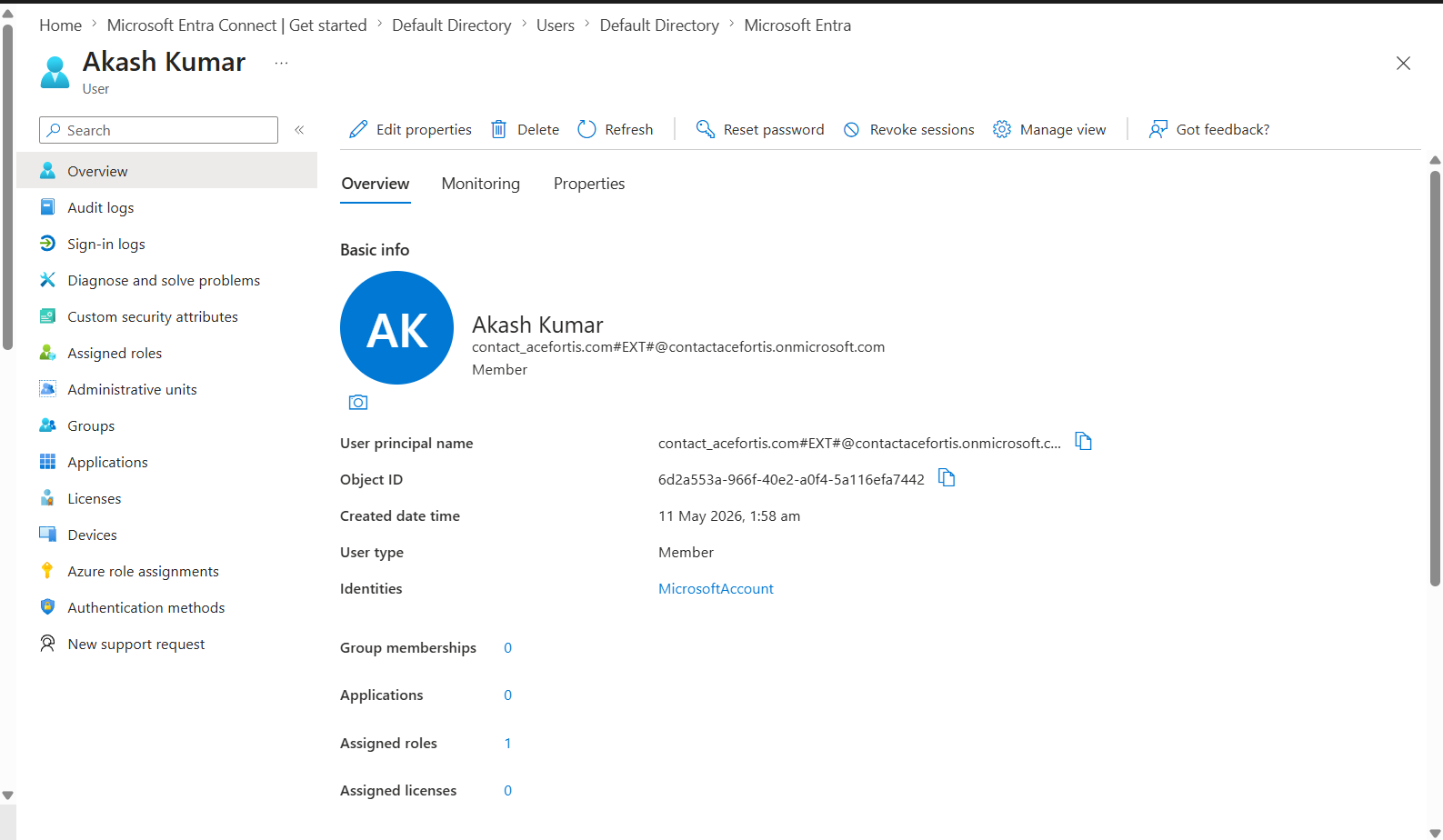Viewport: 1443px width, 840px height.
Task: Copy the Object ID value
Action: point(947,478)
